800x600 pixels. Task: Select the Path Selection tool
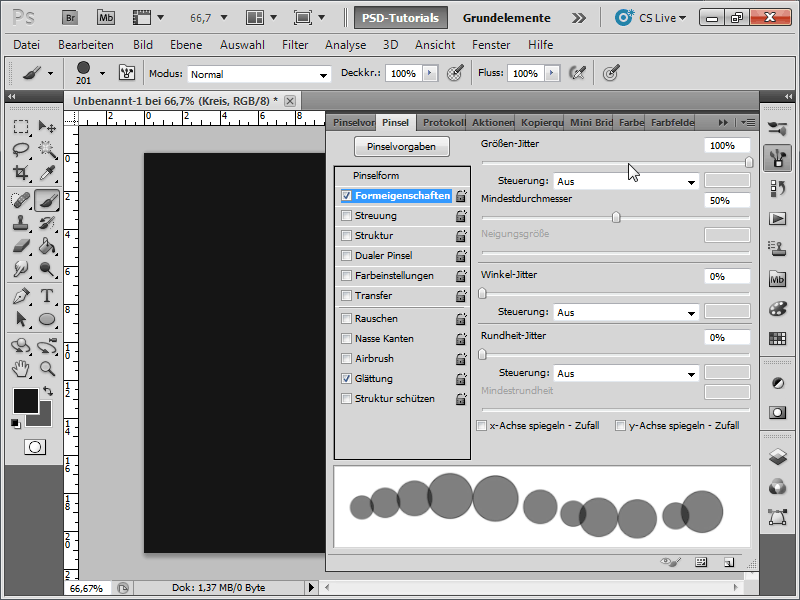click(x=21, y=319)
